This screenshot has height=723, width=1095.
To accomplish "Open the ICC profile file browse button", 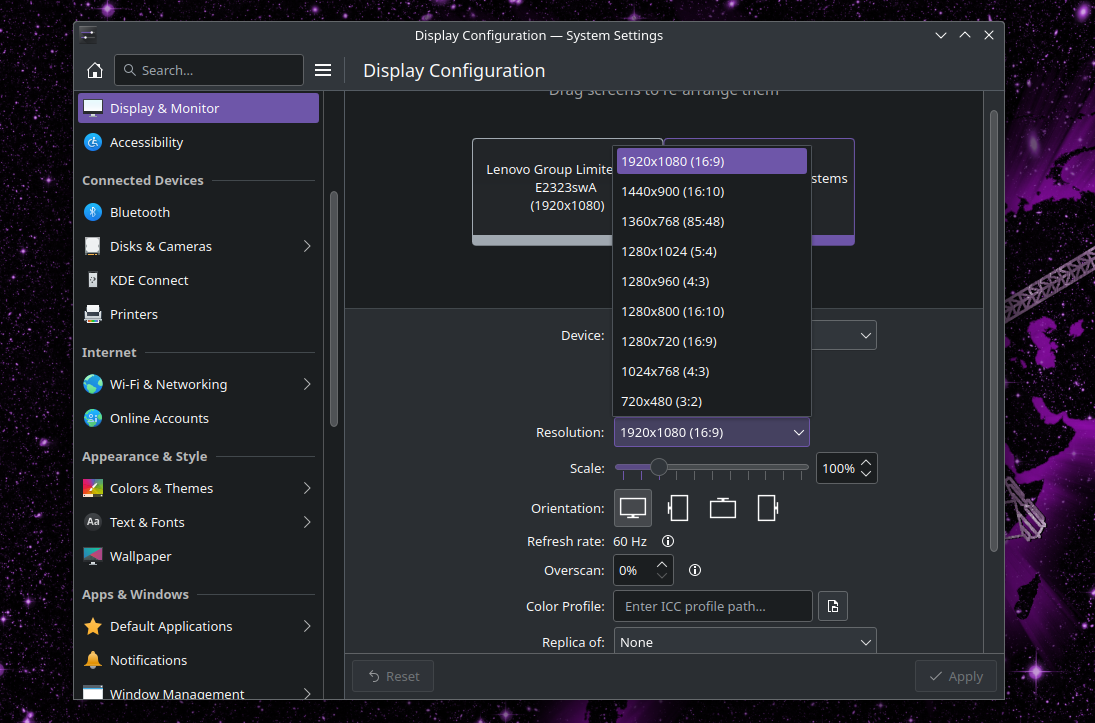I will coord(833,606).
